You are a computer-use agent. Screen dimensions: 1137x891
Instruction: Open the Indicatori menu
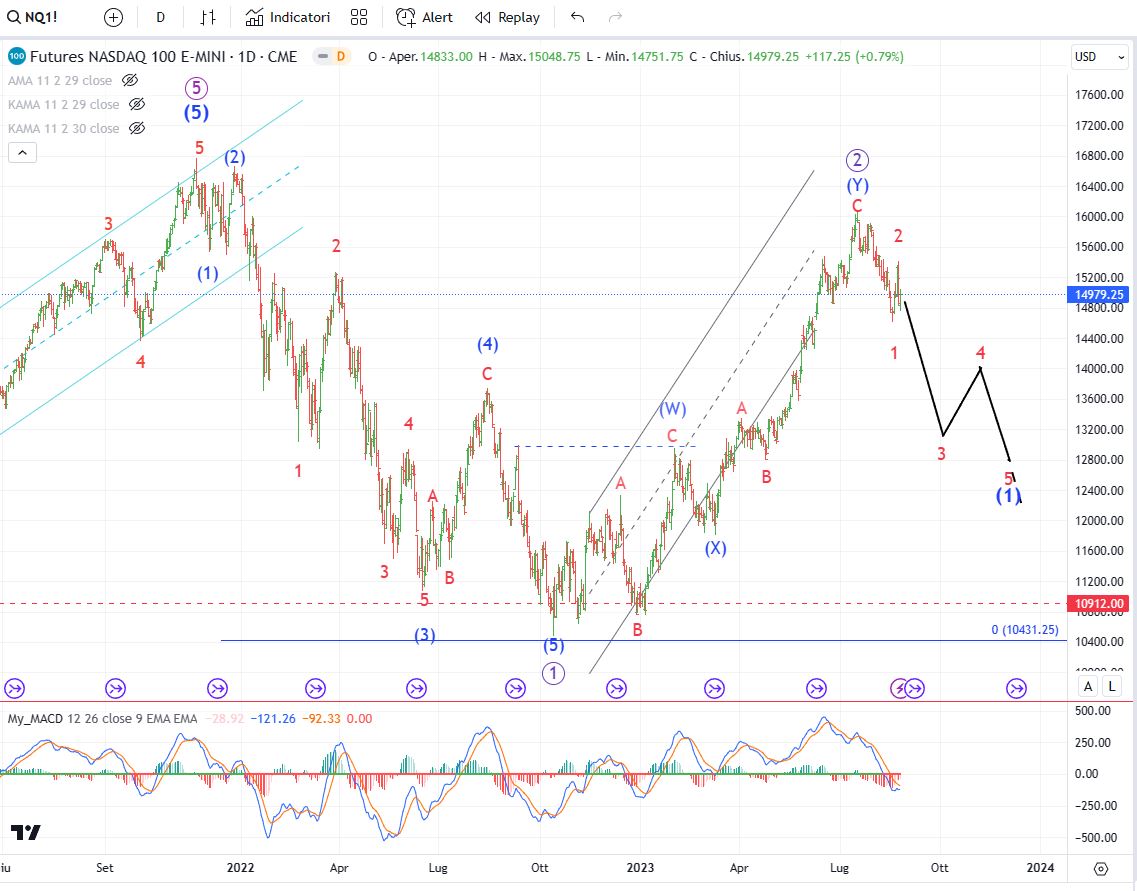pos(288,17)
